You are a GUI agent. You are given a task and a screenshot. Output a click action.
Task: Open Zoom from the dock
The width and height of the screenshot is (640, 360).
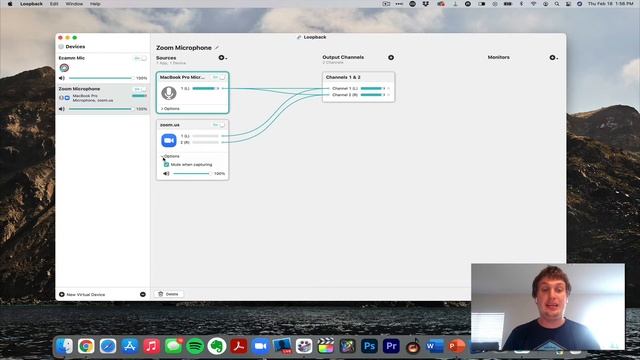[260, 346]
